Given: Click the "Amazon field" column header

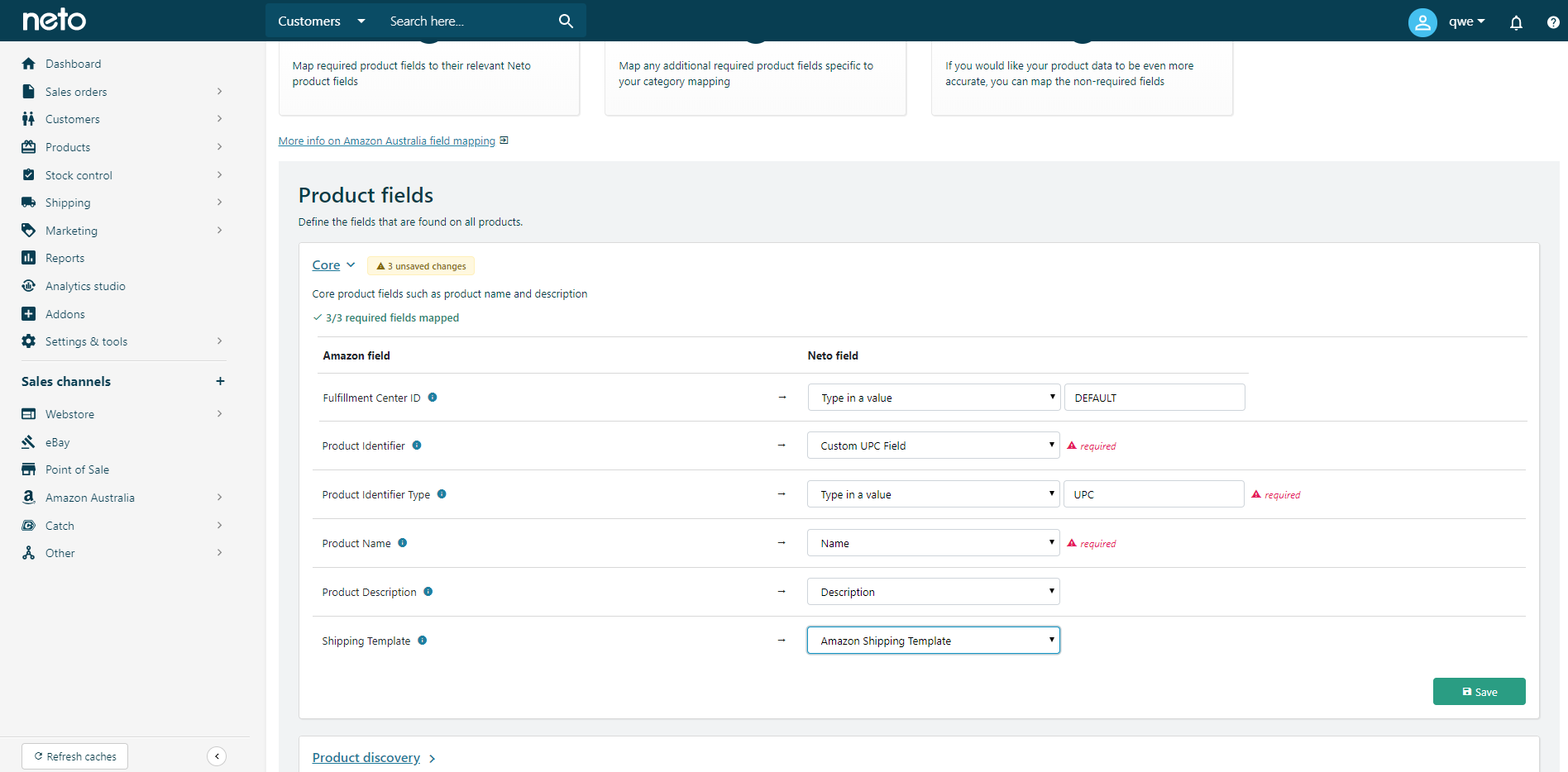Looking at the screenshot, I should [x=356, y=356].
